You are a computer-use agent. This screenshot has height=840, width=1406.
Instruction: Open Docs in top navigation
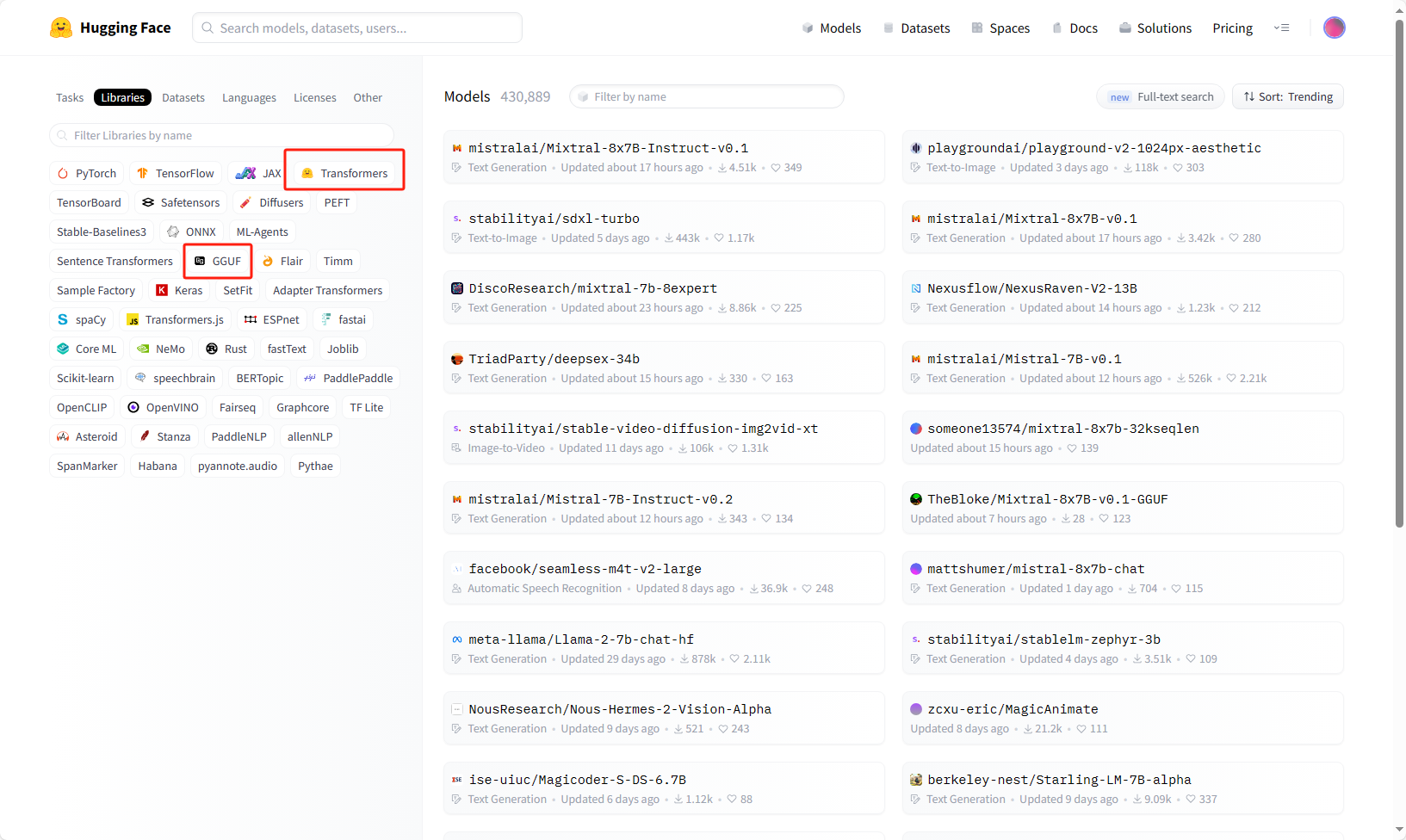(x=1075, y=28)
